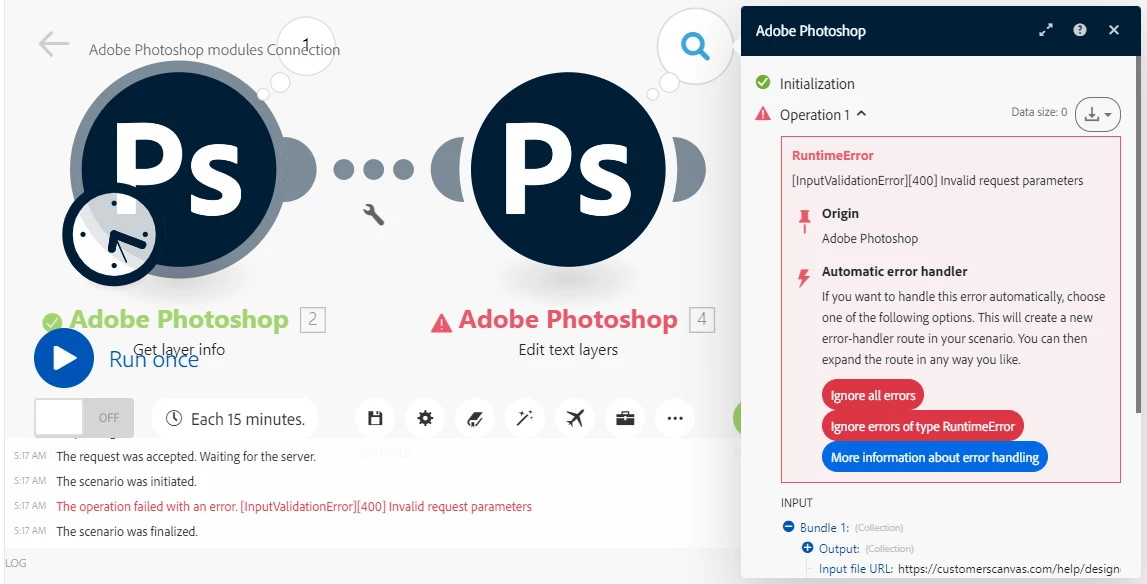
Task: Click the green Initialization check icon
Action: 763,82
